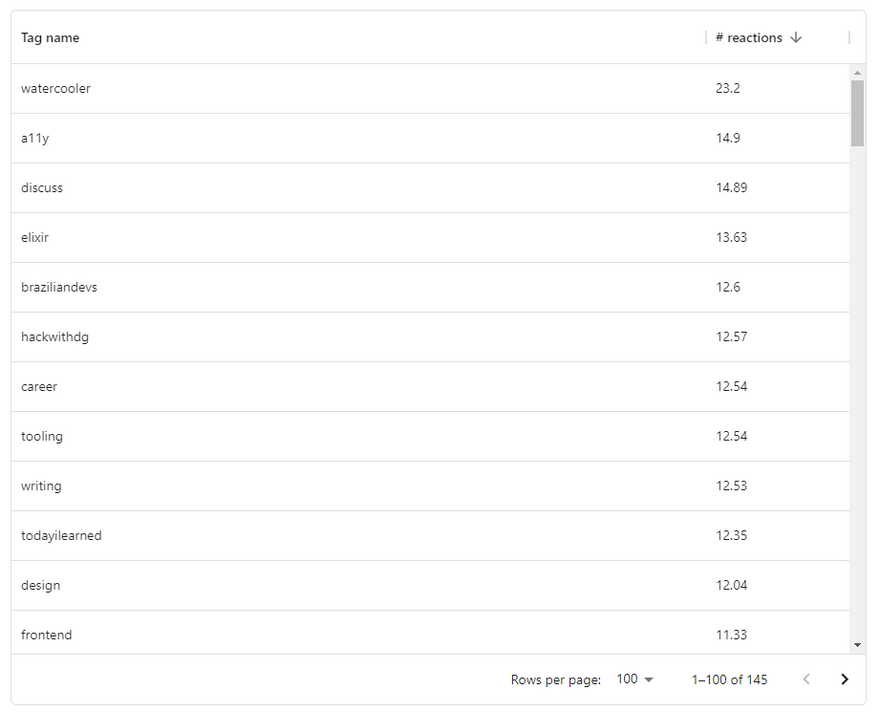Sort by the Tag name column header
Viewport: 880px width, 714px height.
tap(50, 38)
